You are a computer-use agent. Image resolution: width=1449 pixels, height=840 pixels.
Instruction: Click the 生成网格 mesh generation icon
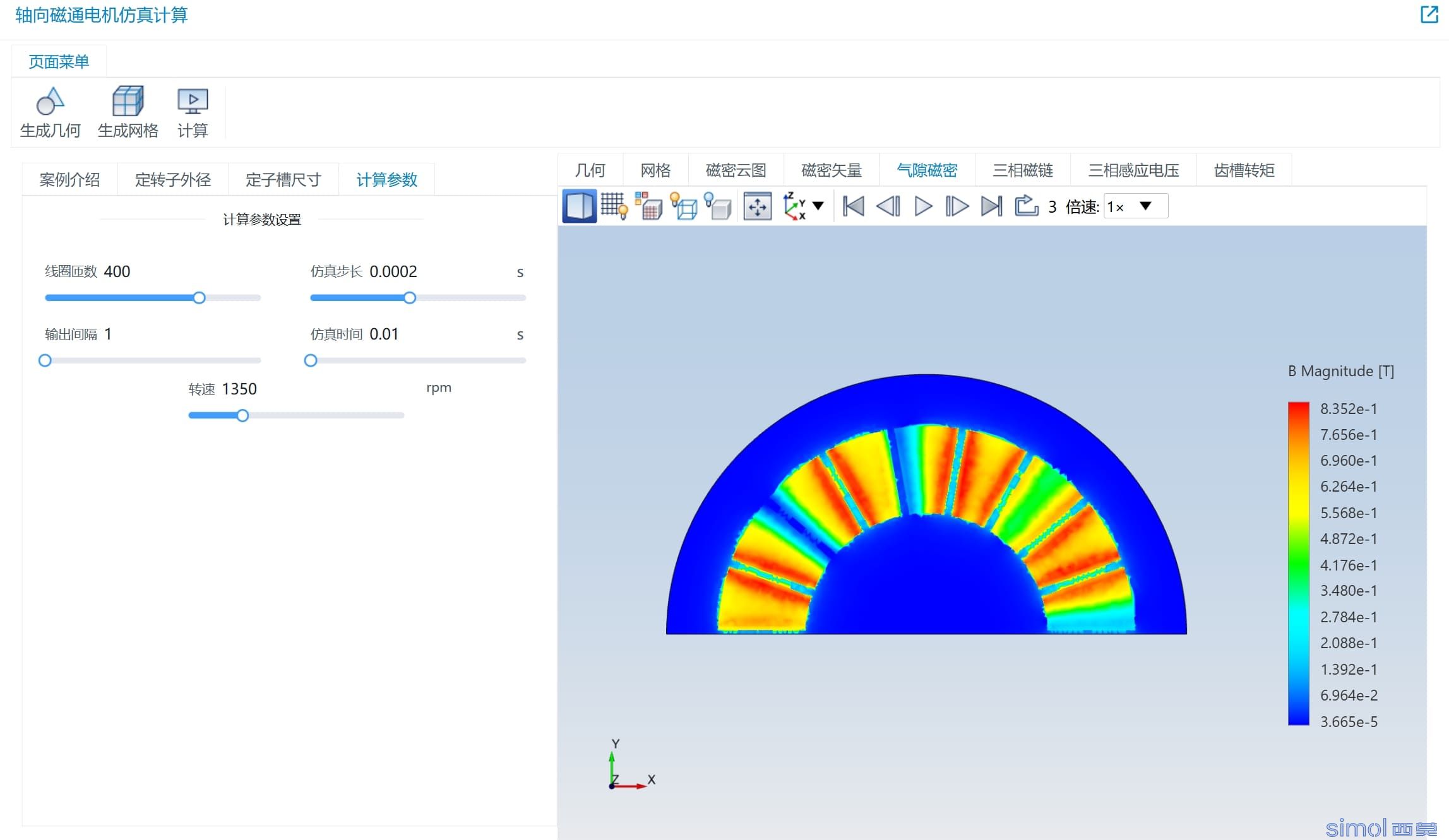point(128,101)
